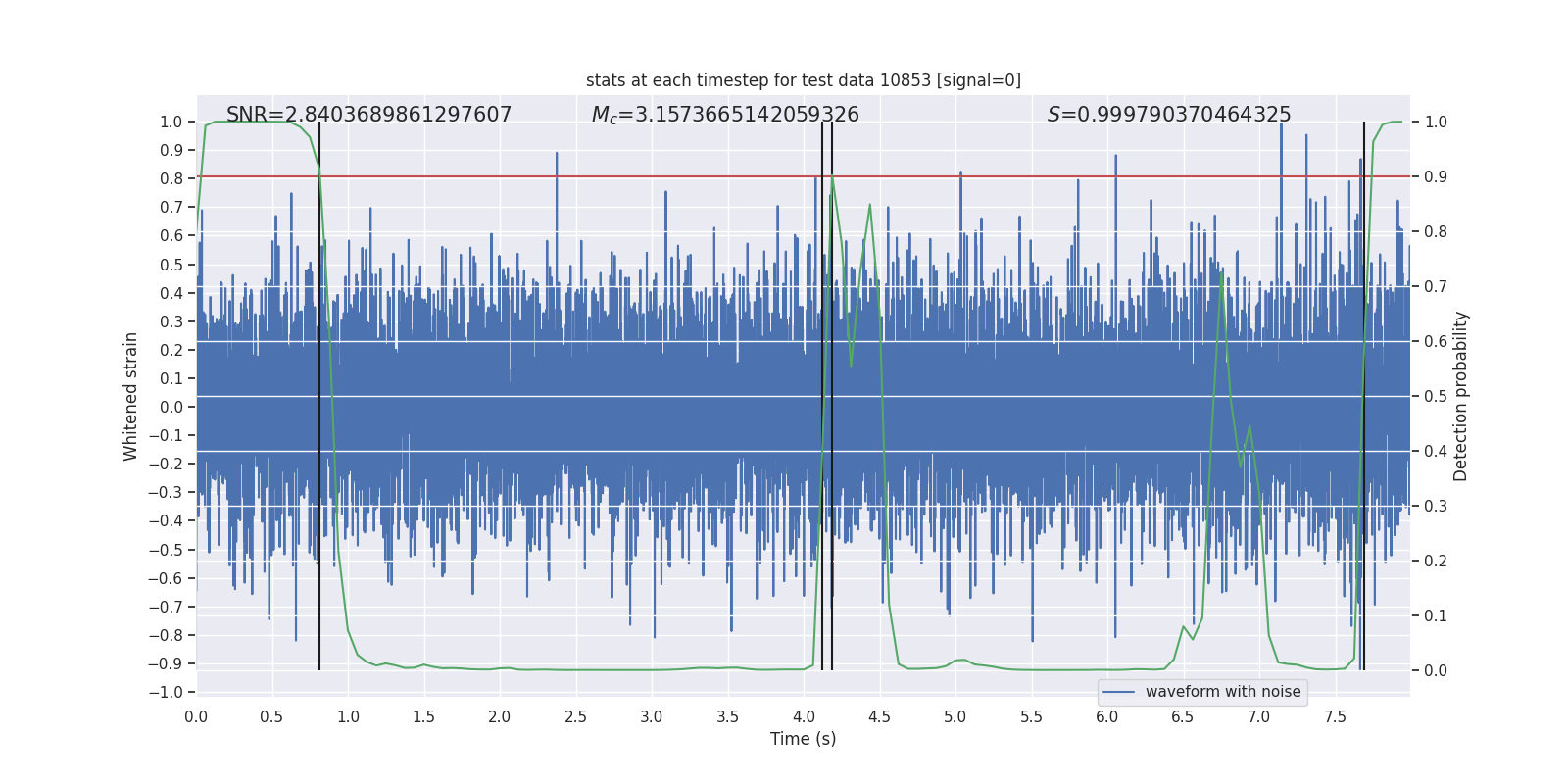Click the 0.5 tick on time axis
The height and width of the screenshot is (784, 1568).
pos(272,717)
